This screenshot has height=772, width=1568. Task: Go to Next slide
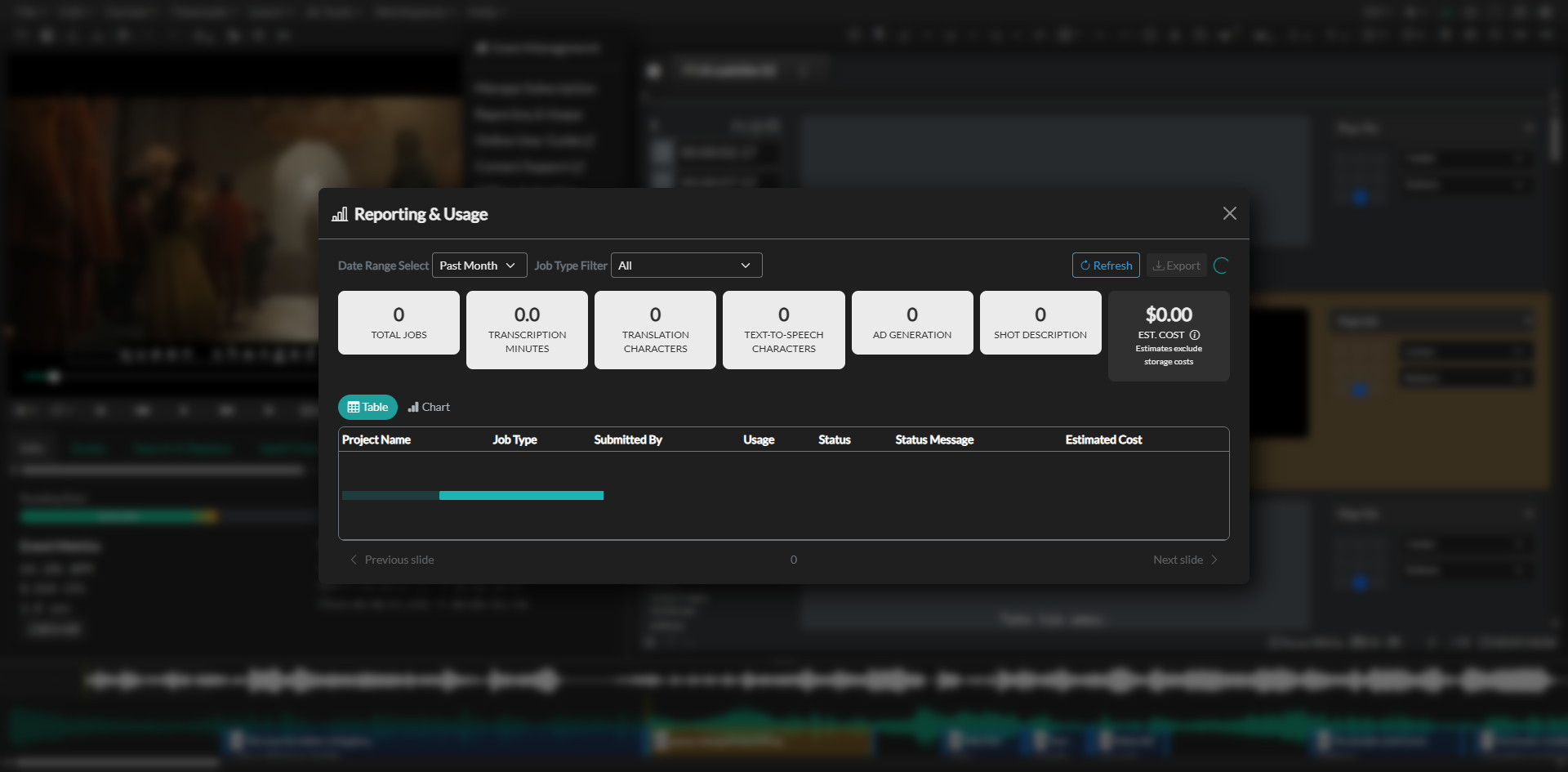(x=1185, y=560)
